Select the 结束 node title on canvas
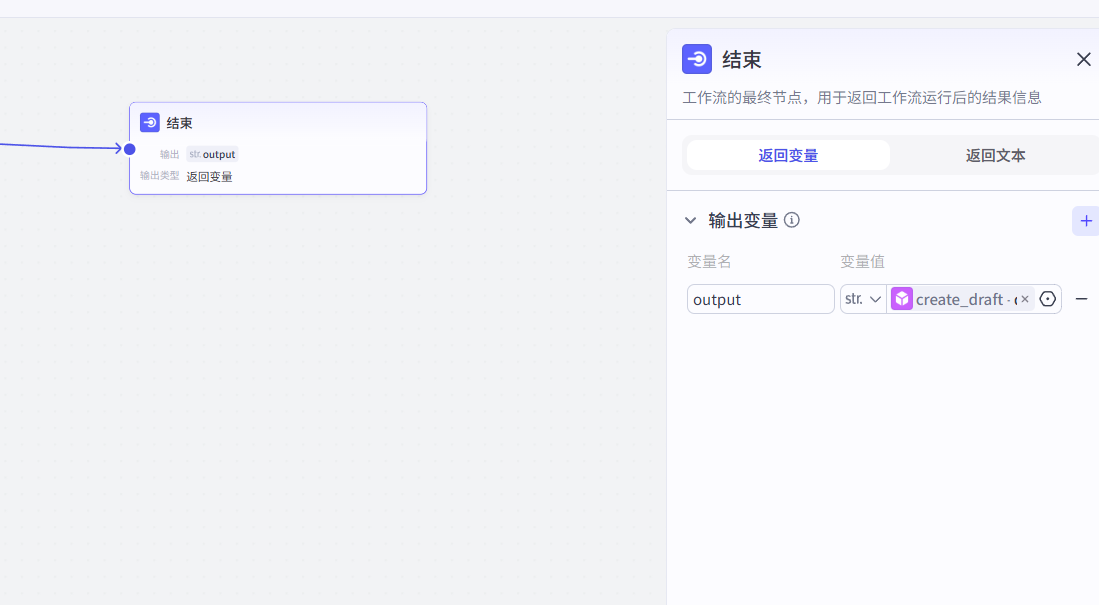The image size is (1099, 605). pyautogui.click(x=180, y=123)
